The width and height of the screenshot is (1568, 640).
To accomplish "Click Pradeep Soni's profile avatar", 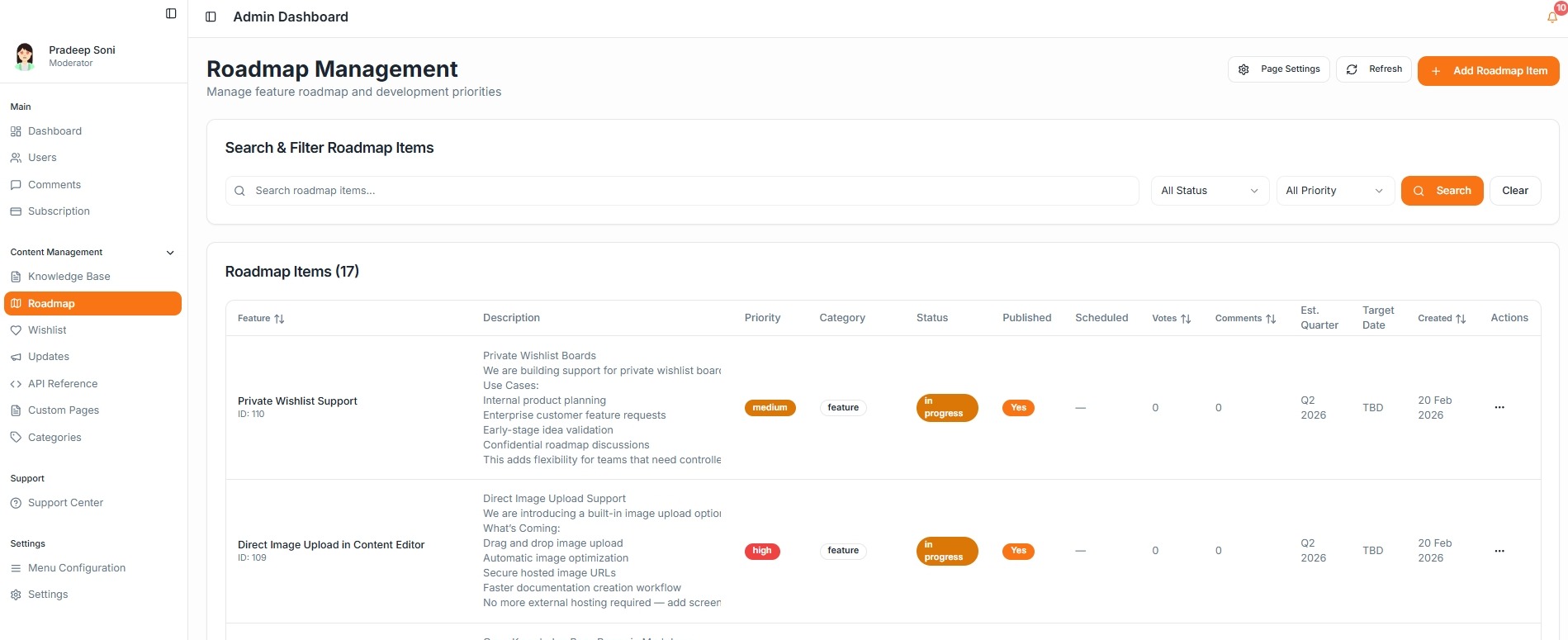I will [25, 56].
